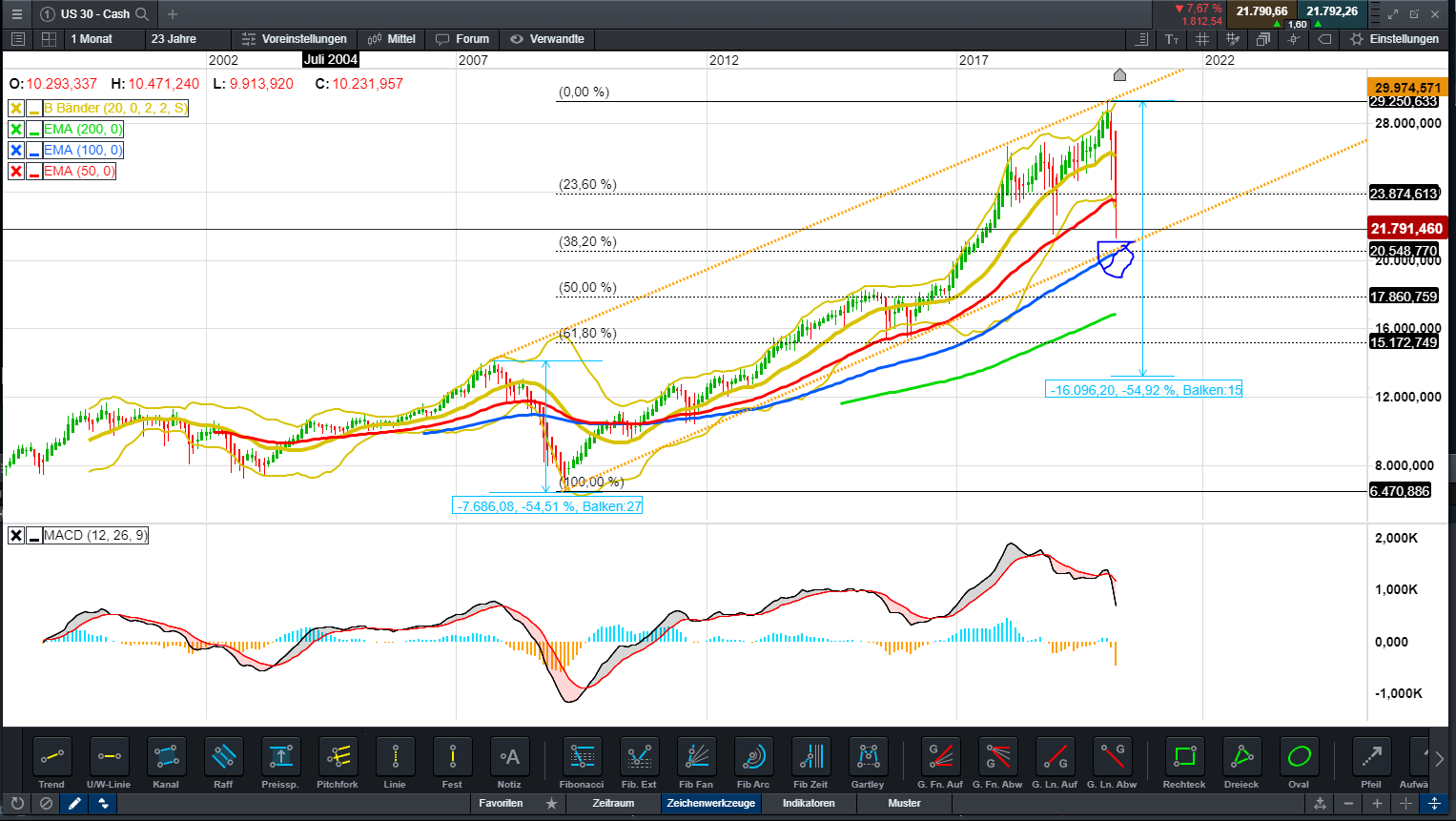The height and width of the screenshot is (821, 1456).
Task: Select the Pfeil arrow tool
Action: pyautogui.click(x=1371, y=757)
